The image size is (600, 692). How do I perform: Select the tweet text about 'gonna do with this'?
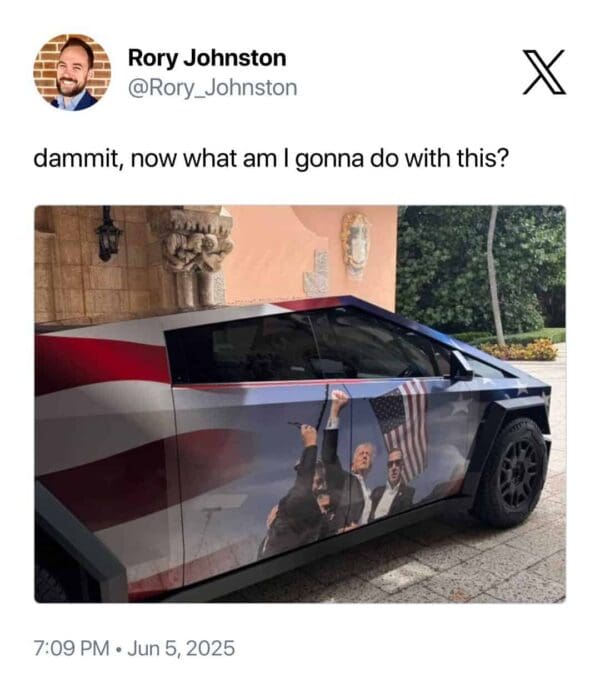click(271, 158)
